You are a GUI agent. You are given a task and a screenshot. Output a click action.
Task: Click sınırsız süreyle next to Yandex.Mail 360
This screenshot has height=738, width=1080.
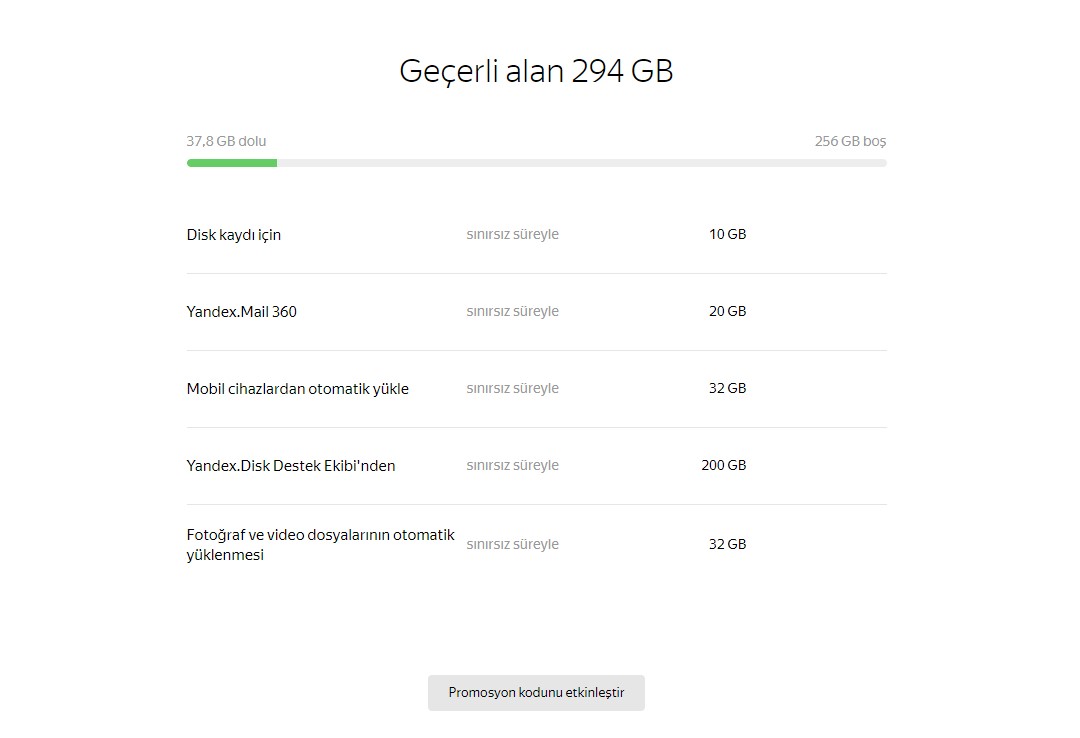(512, 311)
